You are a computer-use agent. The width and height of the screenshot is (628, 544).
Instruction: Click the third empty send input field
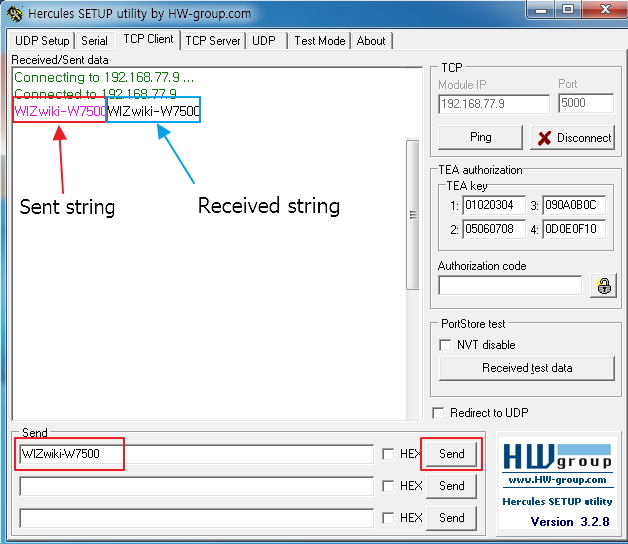(196, 518)
